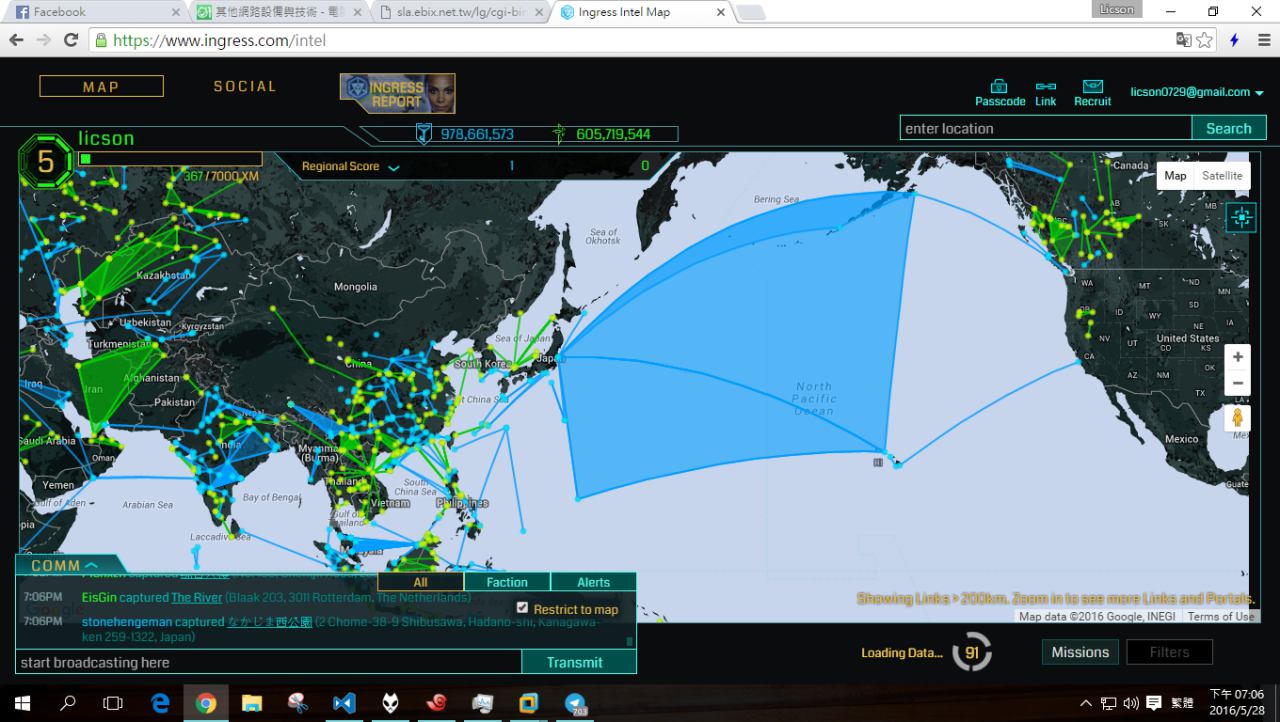Screen dimensions: 1280x722
Task: Click the 繁體 input method indicator
Action: click(x=1182, y=703)
